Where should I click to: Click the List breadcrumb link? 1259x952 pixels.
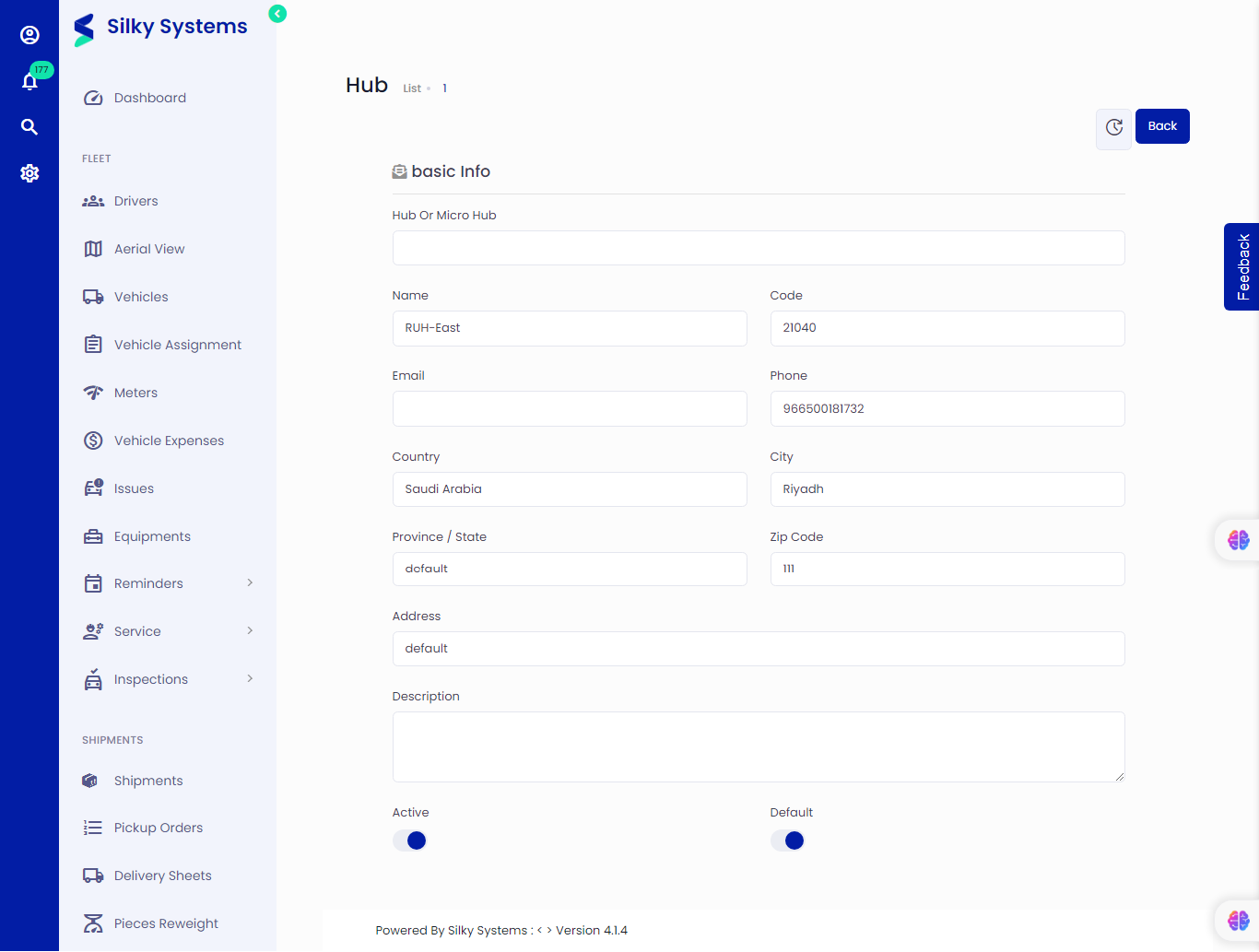[x=412, y=88]
